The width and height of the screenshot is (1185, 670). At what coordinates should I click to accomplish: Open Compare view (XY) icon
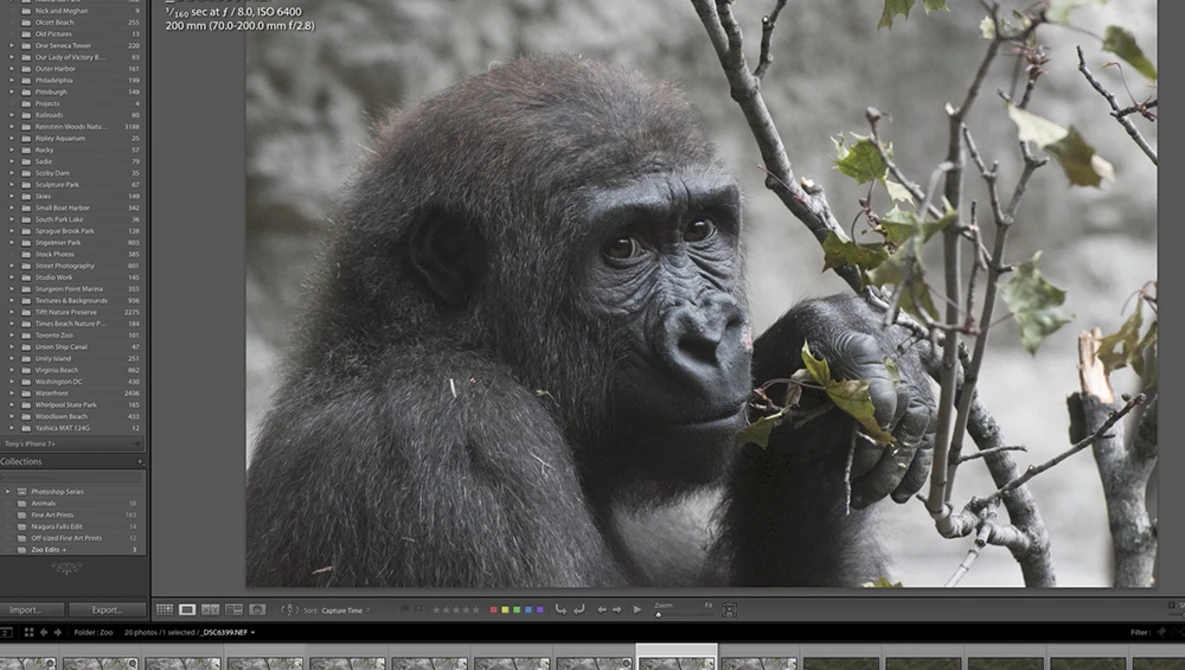coord(211,610)
